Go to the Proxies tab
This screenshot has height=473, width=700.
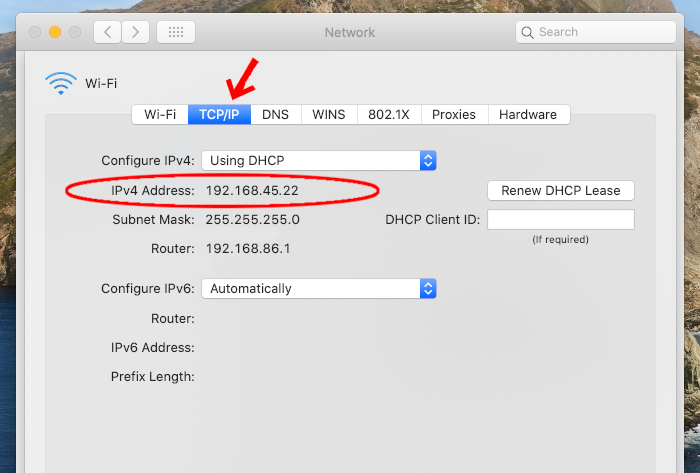click(x=454, y=115)
